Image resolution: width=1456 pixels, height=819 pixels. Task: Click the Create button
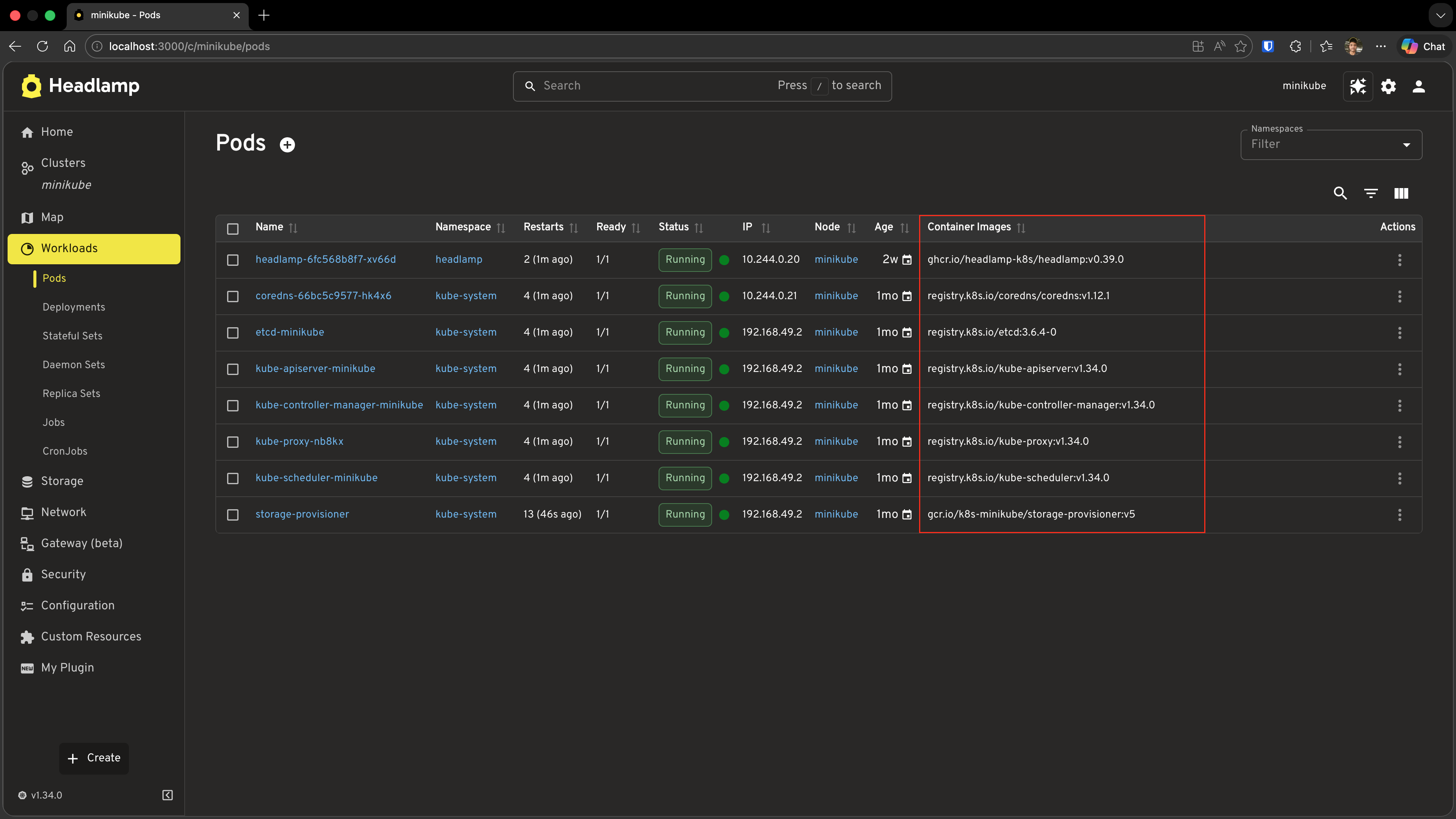point(94,758)
